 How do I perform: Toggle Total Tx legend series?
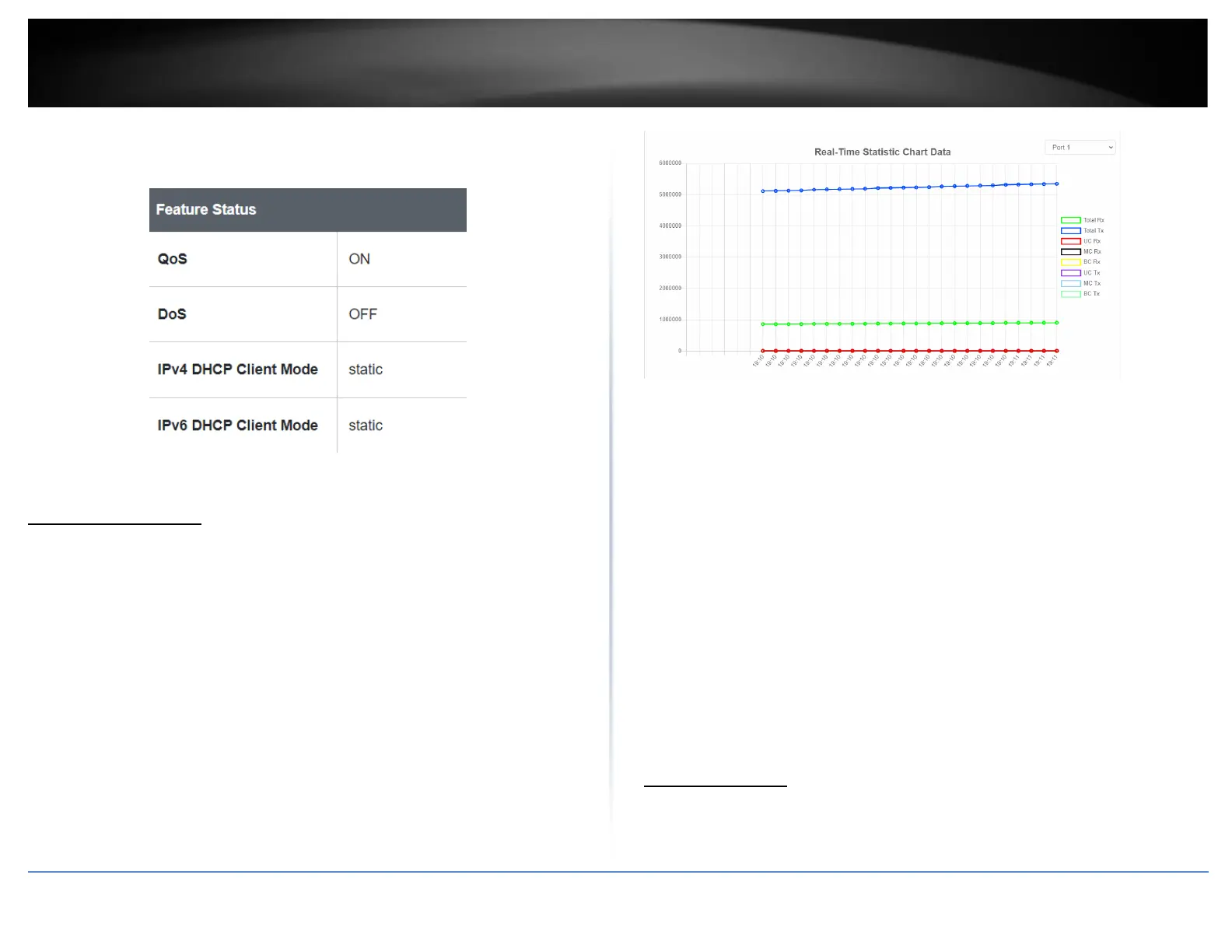coord(1082,231)
